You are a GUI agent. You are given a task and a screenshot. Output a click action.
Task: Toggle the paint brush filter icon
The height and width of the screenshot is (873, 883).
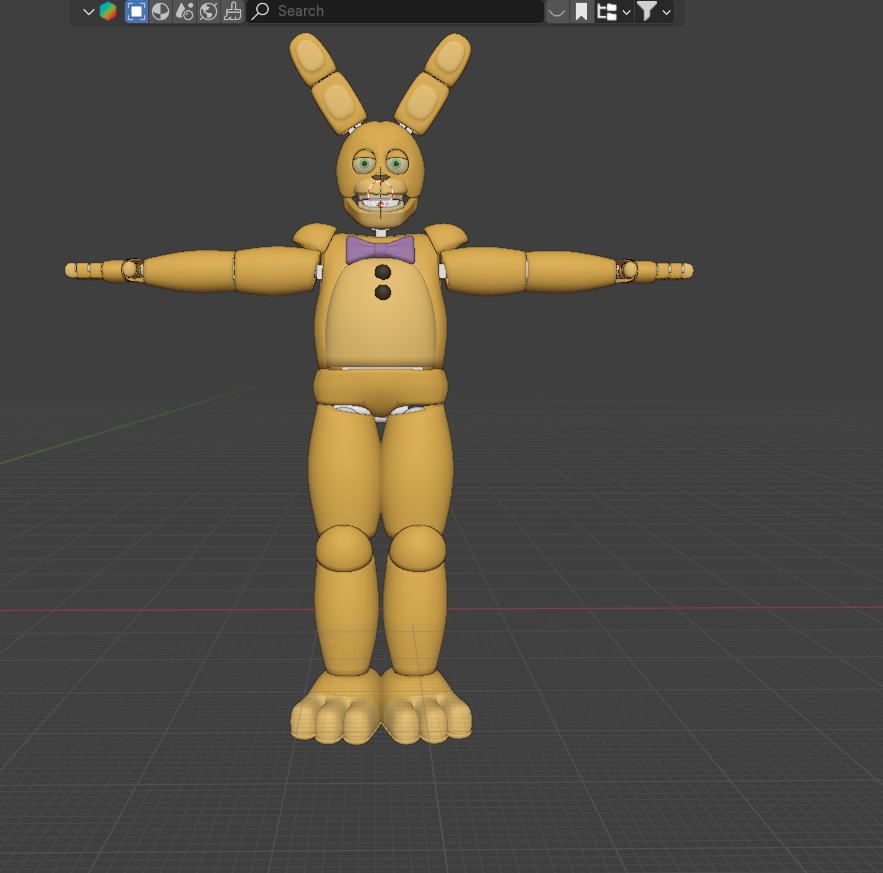point(232,11)
